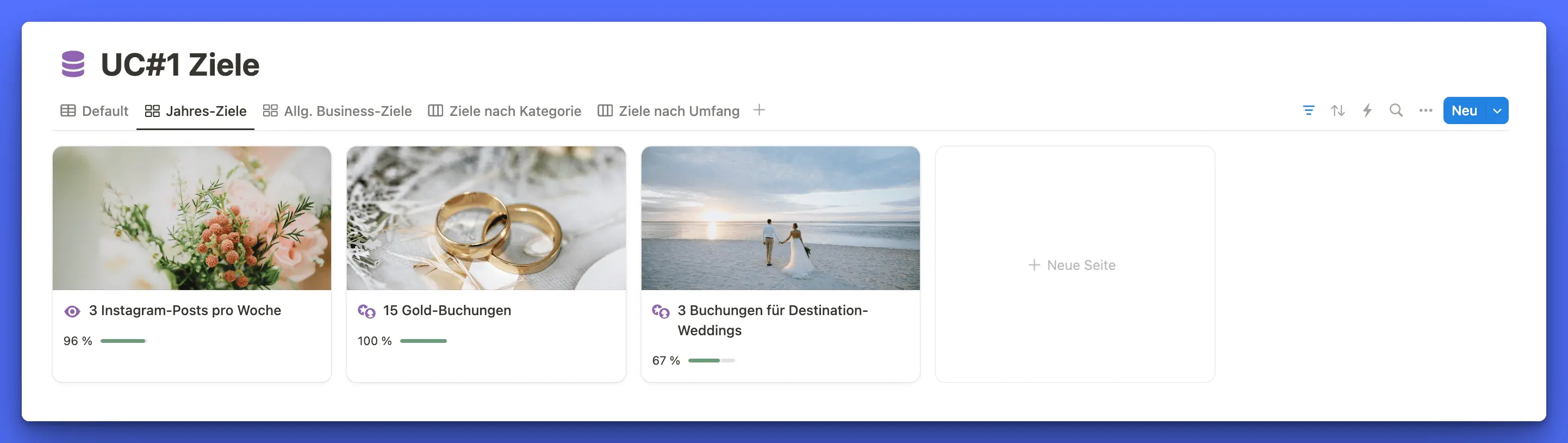Open the beach couple cover image
This screenshot has height=443, width=1568.
(x=780, y=218)
